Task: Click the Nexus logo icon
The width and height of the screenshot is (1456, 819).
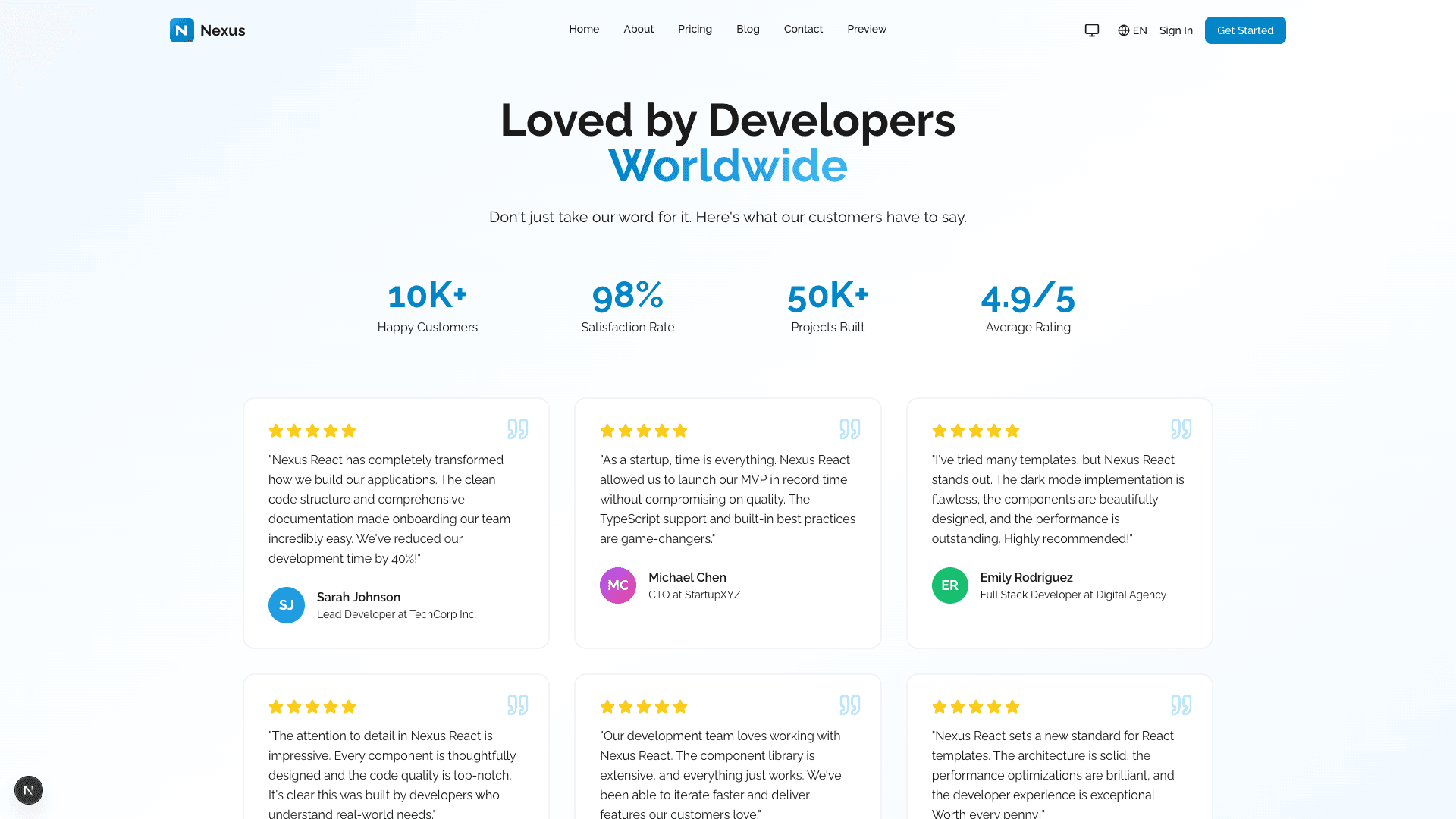Action: (181, 30)
